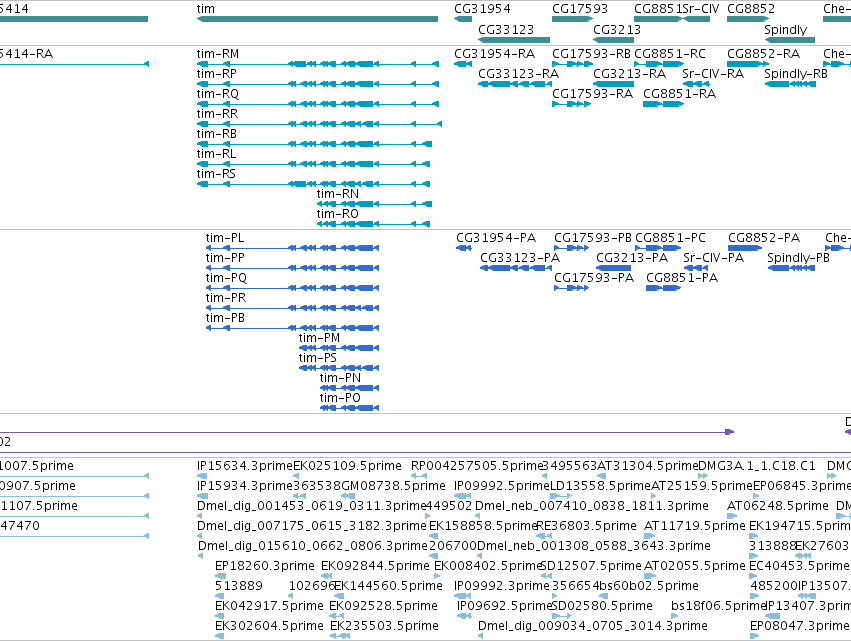Click the tim-PL protein label
Viewport: 851px width, 641px height.
pos(225,238)
